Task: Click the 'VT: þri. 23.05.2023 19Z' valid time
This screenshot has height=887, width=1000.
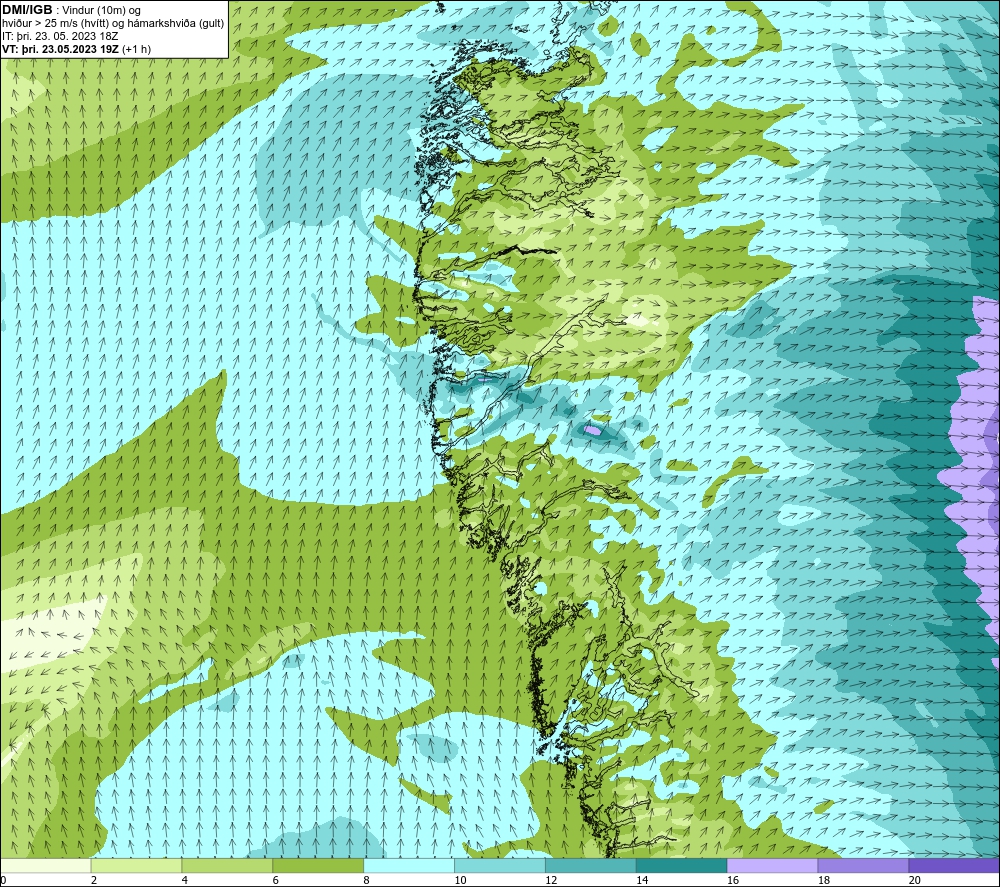Action: [x=61, y=48]
